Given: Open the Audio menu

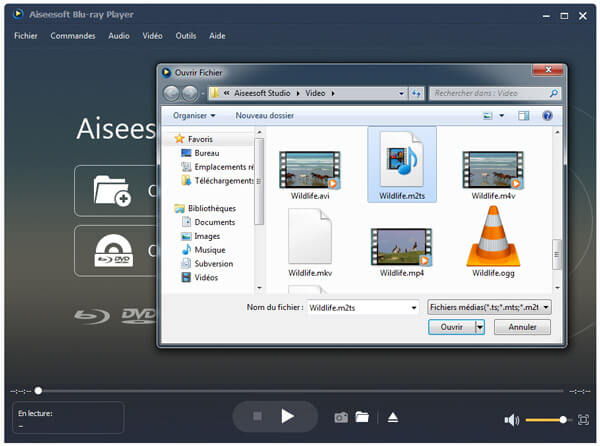Looking at the screenshot, I should tap(118, 36).
